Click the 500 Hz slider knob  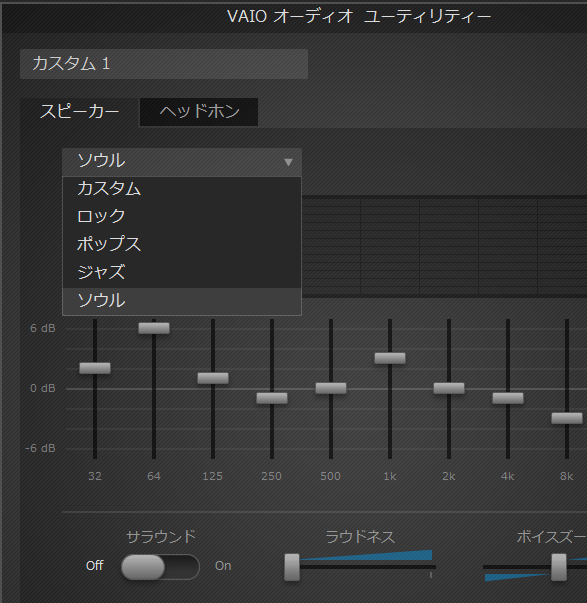click(331, 388)
